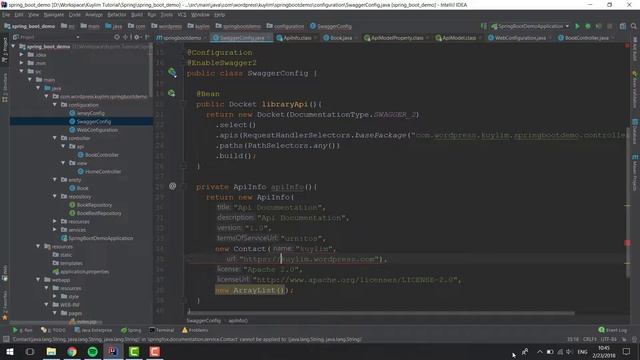Switch to the Book.java editor tab
The image size is (640, 360).
click(340, 38)
